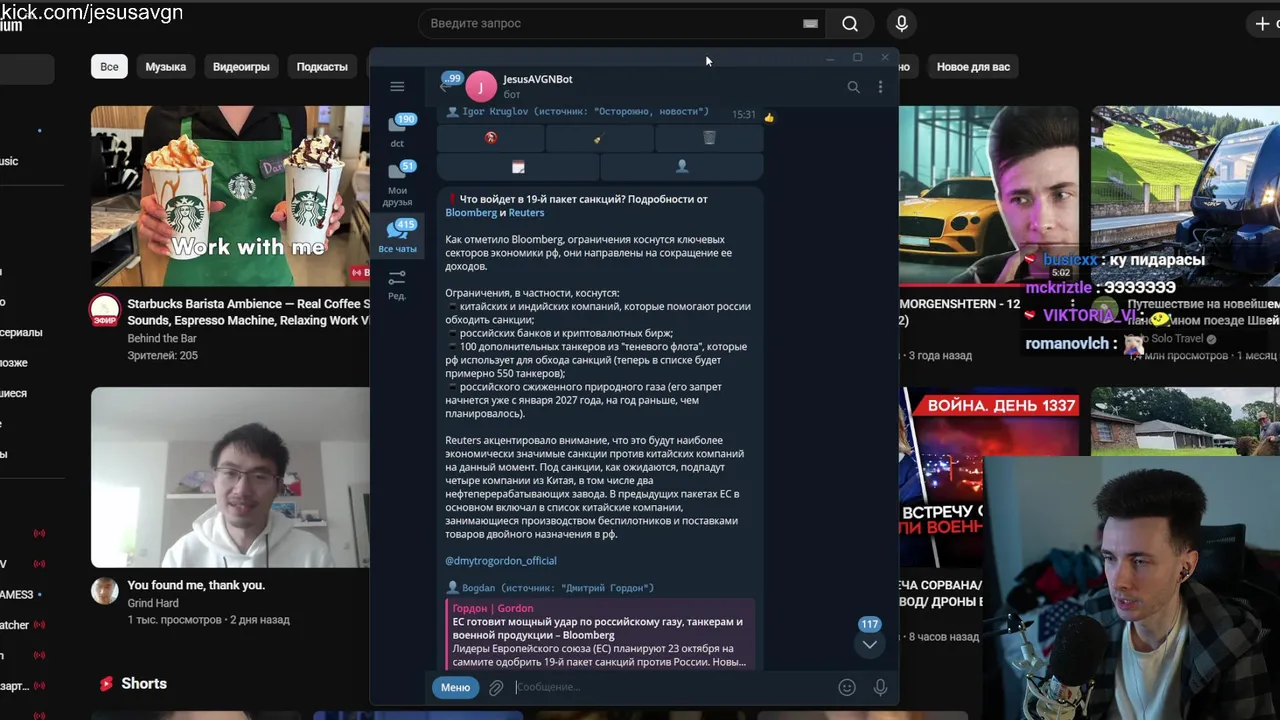
Task: Open the Starbucks Barista Ambience video title
Action: pos(248,312)
